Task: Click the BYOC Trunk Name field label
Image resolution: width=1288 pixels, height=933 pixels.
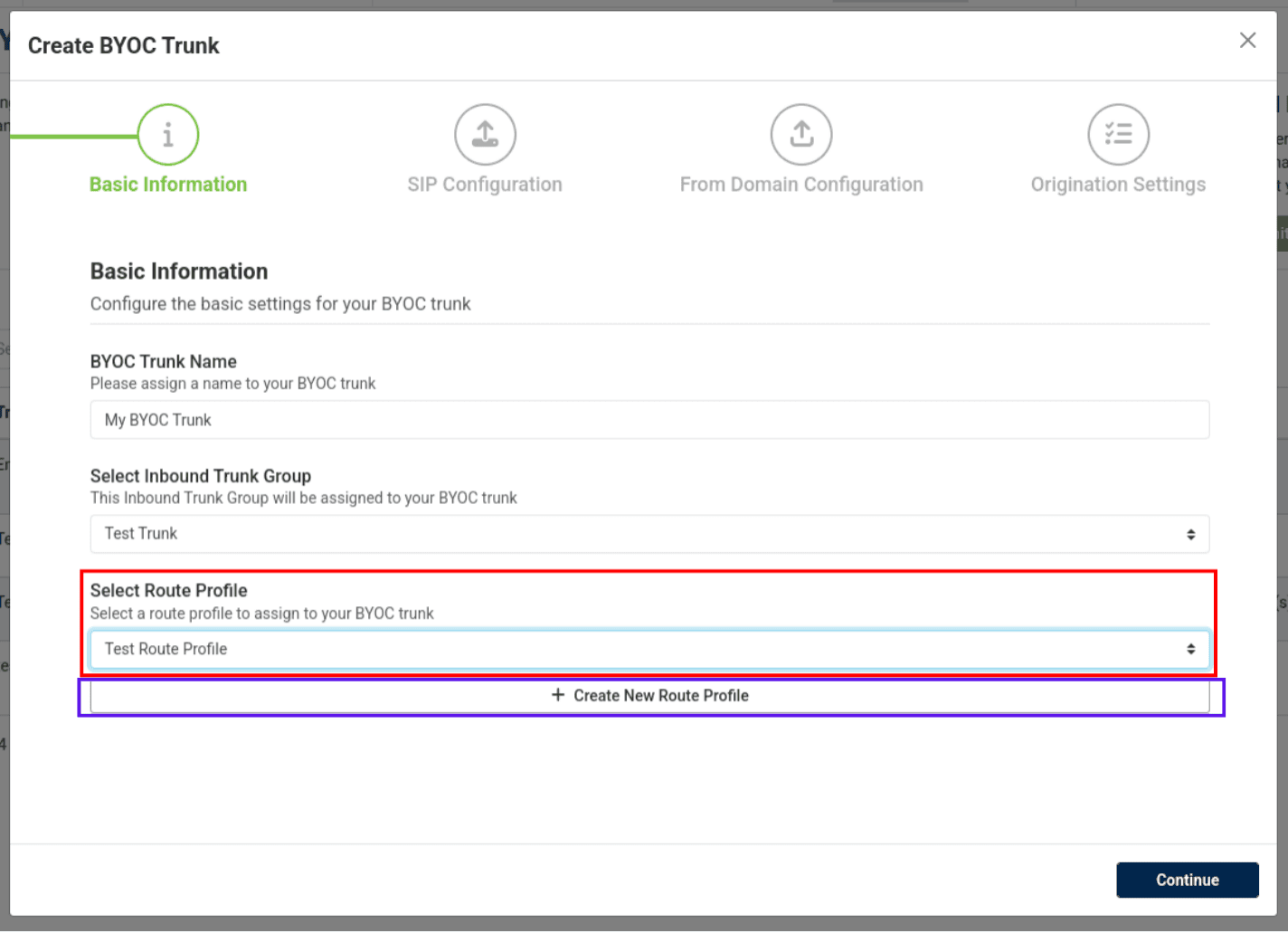Action: 164,362
